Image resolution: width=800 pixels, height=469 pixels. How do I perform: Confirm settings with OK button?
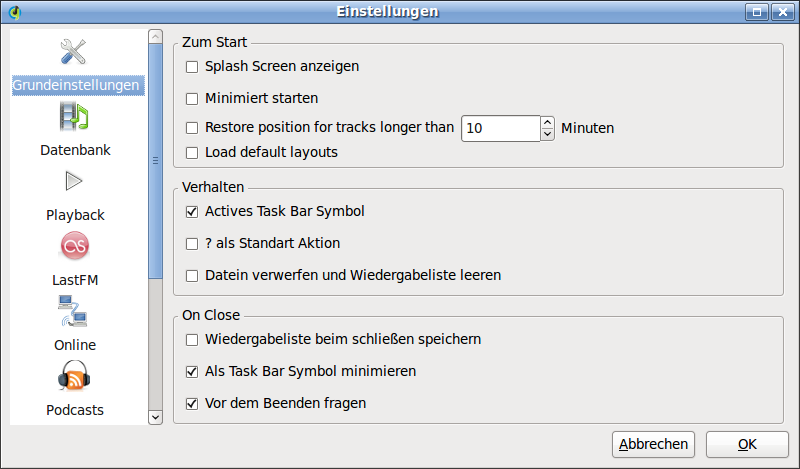point(747,445)
